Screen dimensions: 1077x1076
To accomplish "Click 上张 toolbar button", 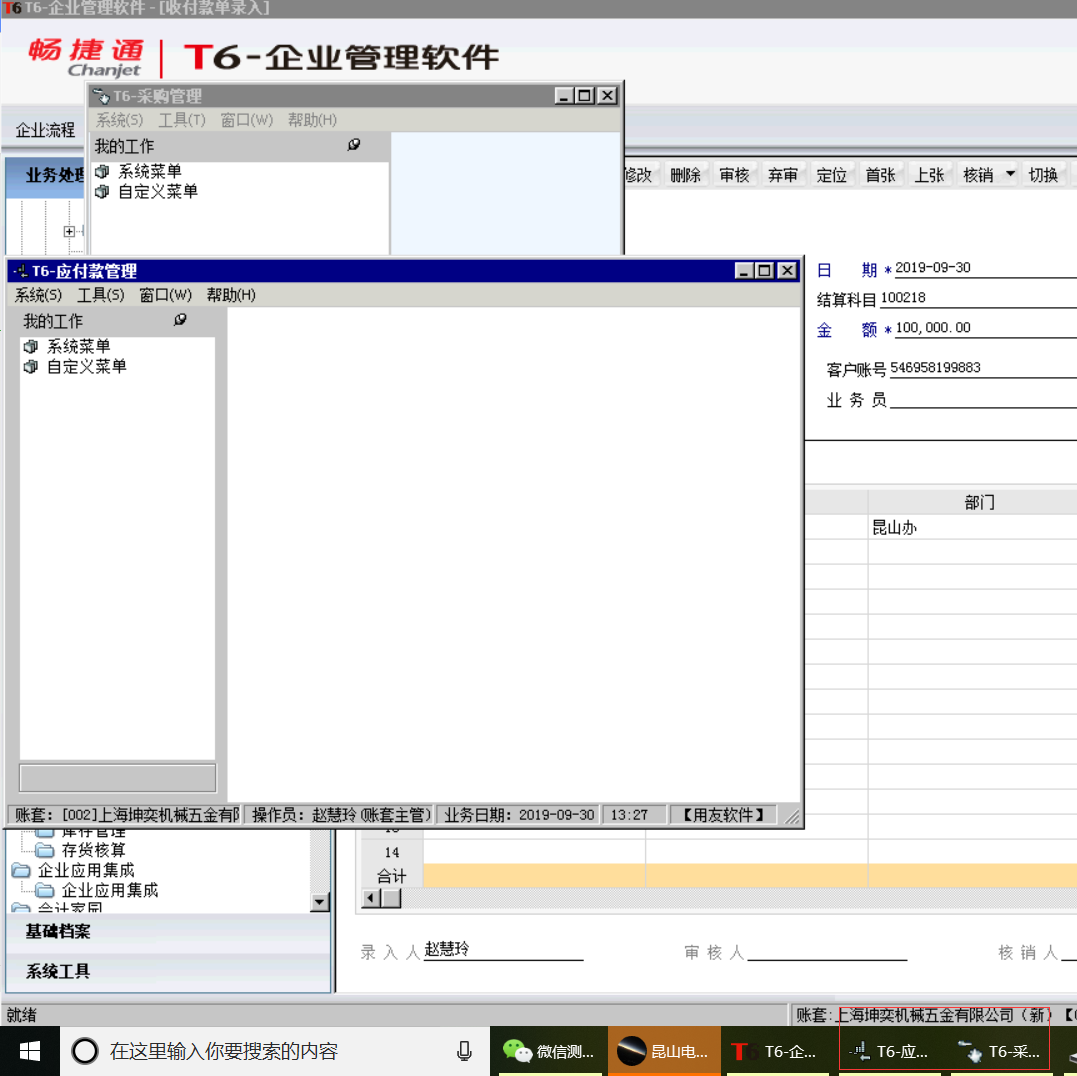I will coord(929,175).
